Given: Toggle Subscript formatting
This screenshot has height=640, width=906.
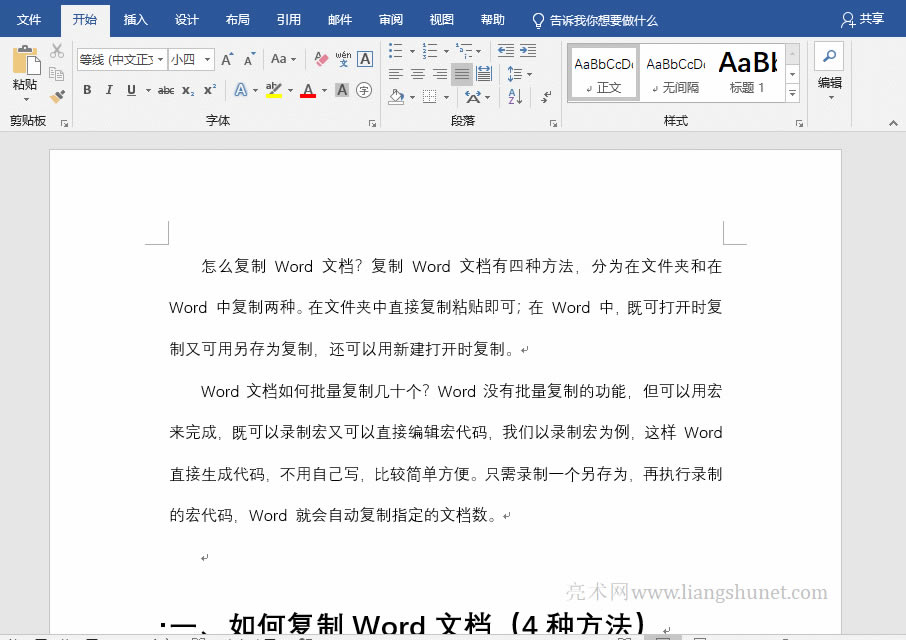Looking at the screenshot, I should [187, 91].
